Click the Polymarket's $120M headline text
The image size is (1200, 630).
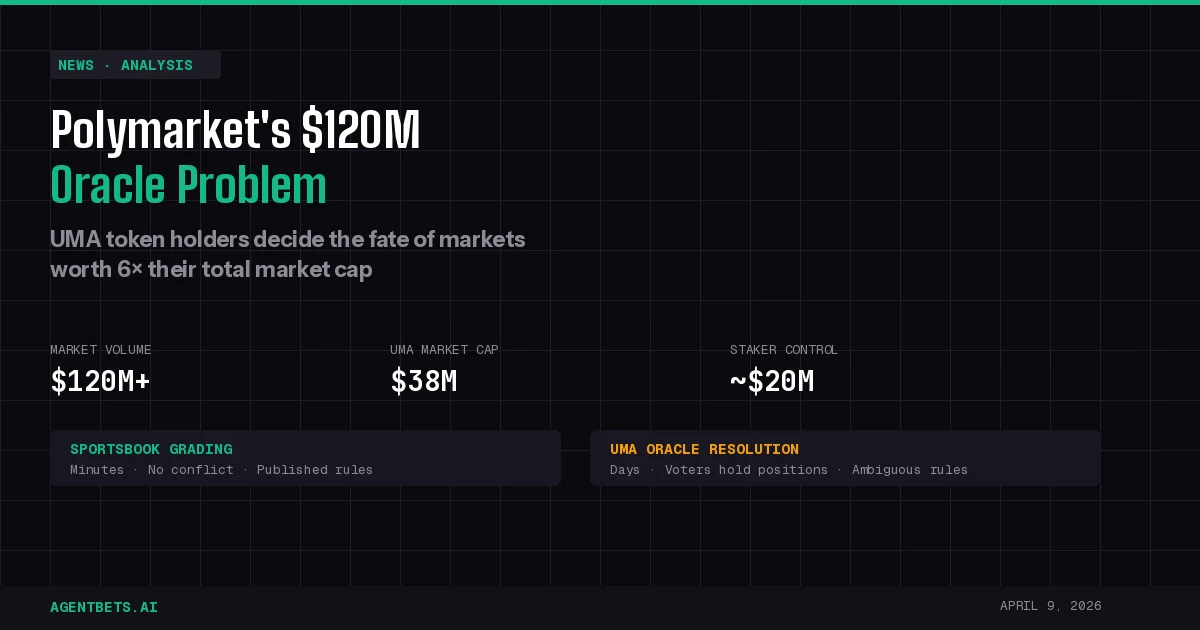point(235,128)
